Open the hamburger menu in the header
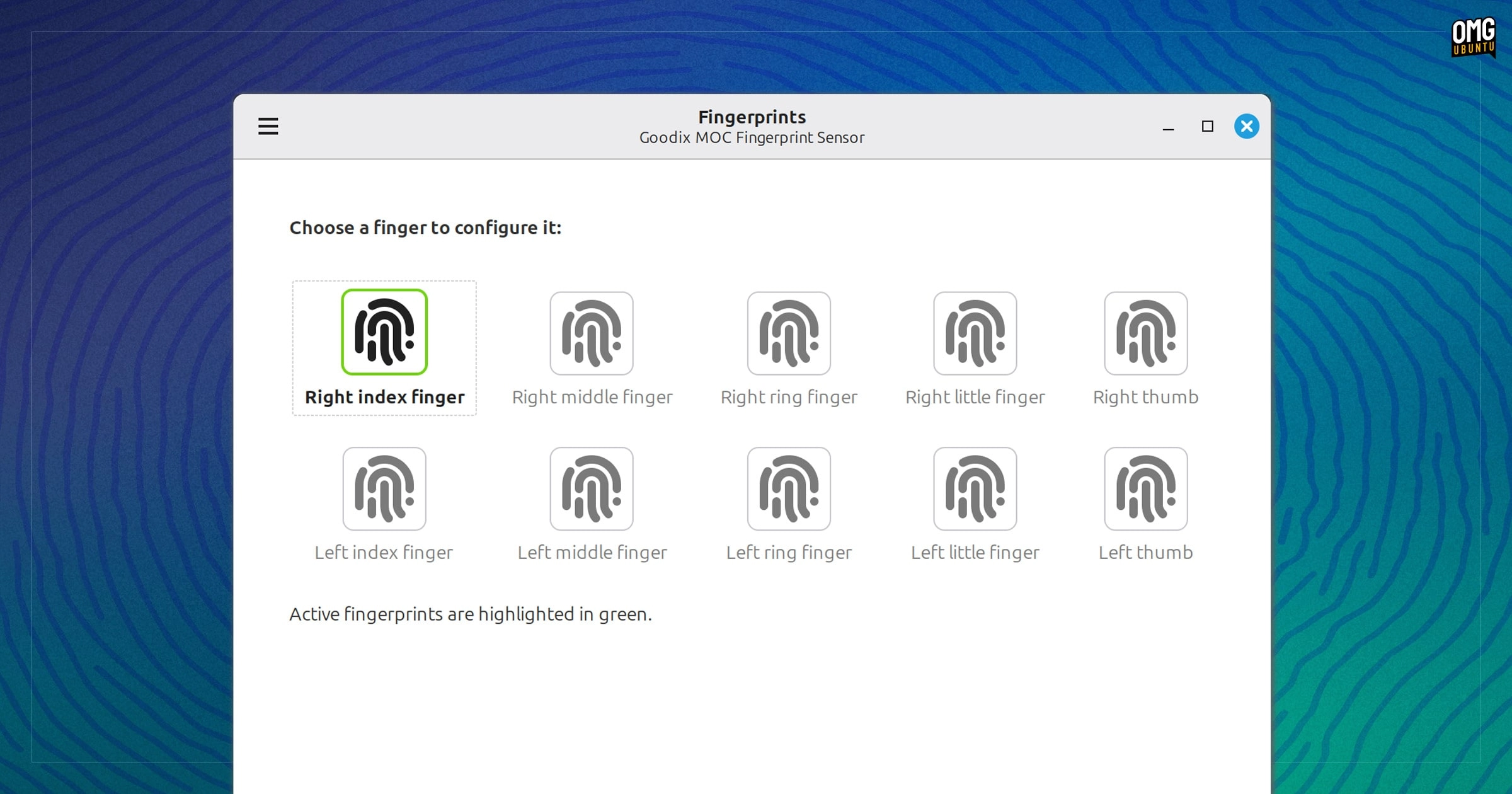The height and width of the screenshot is (794, 1512). [x=268, y=126]
